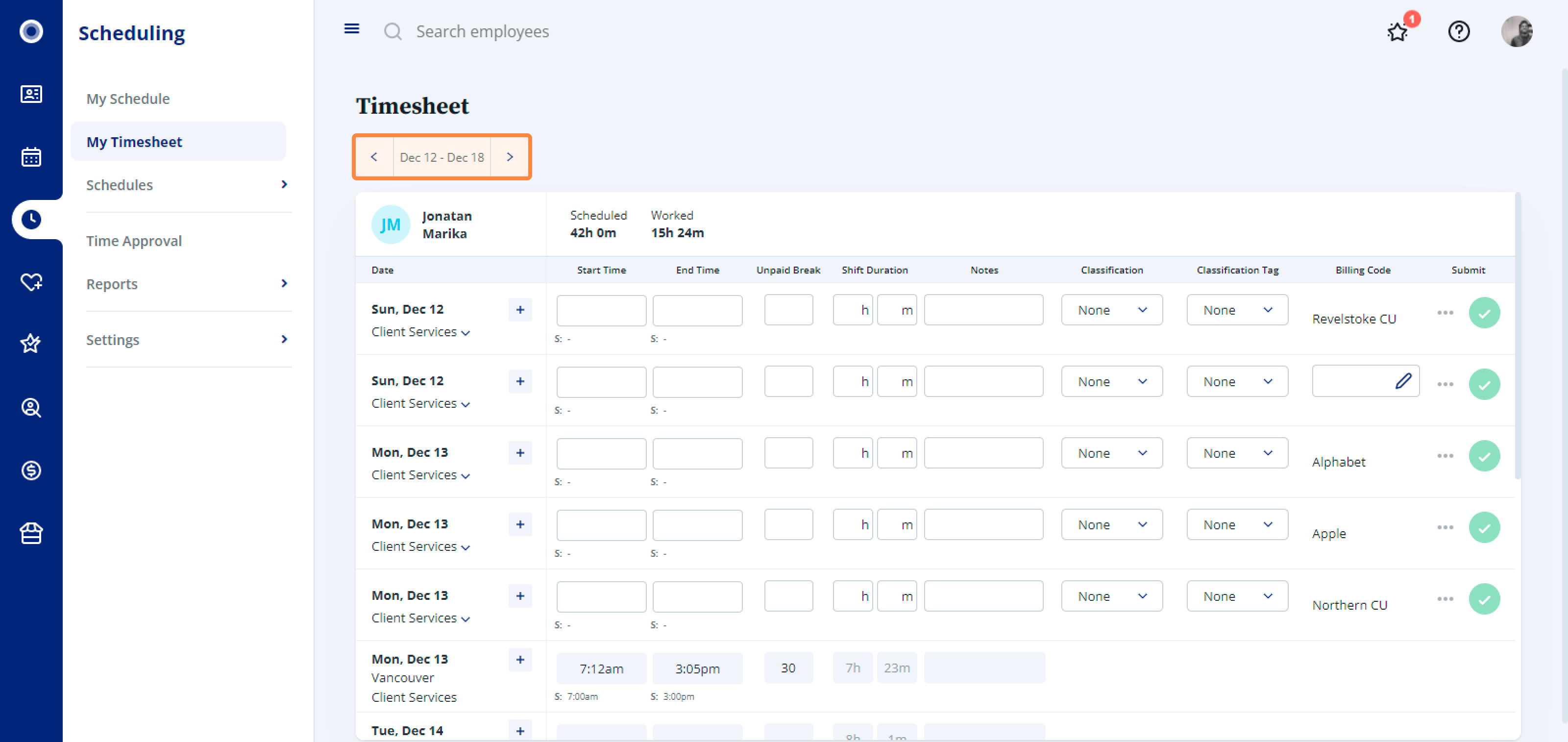Open the dollar payroll sidebar icon

click(x=31, y=470)
